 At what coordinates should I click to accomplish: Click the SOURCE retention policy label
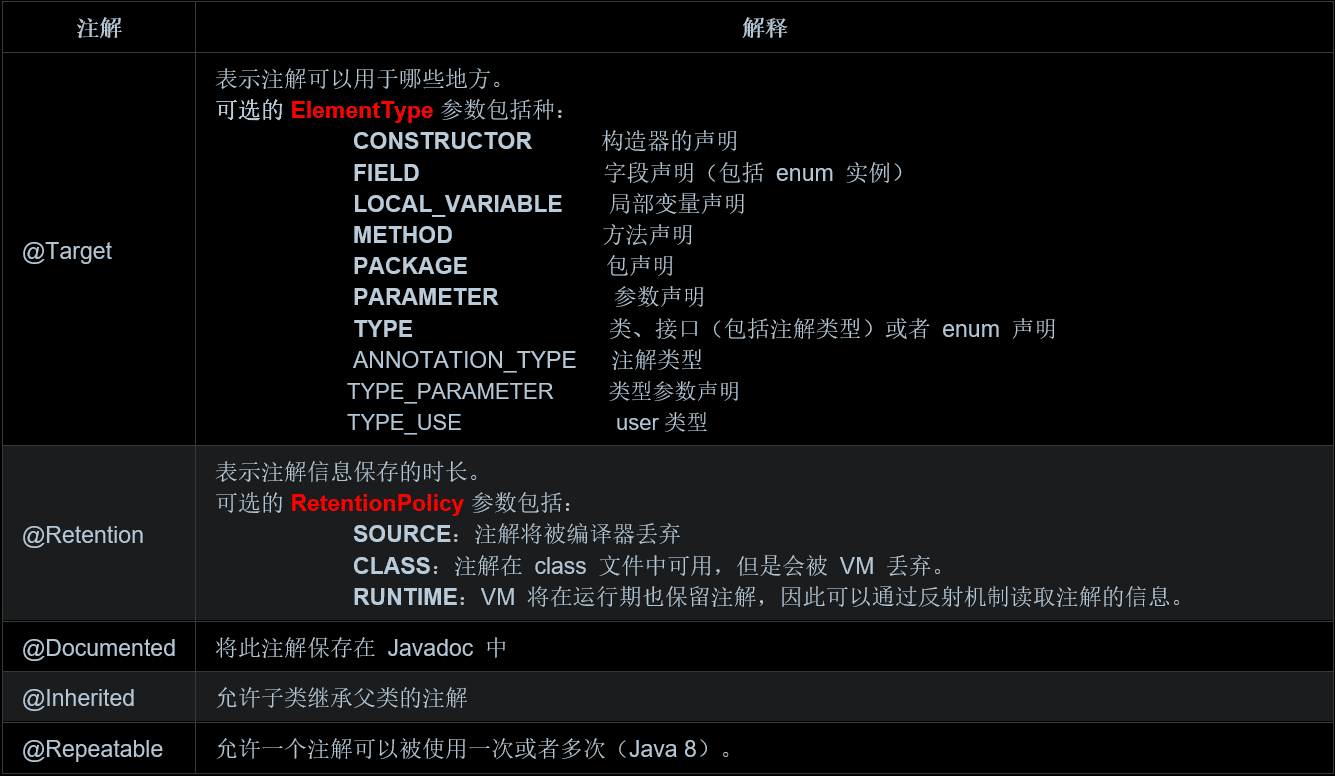[402, 534]
